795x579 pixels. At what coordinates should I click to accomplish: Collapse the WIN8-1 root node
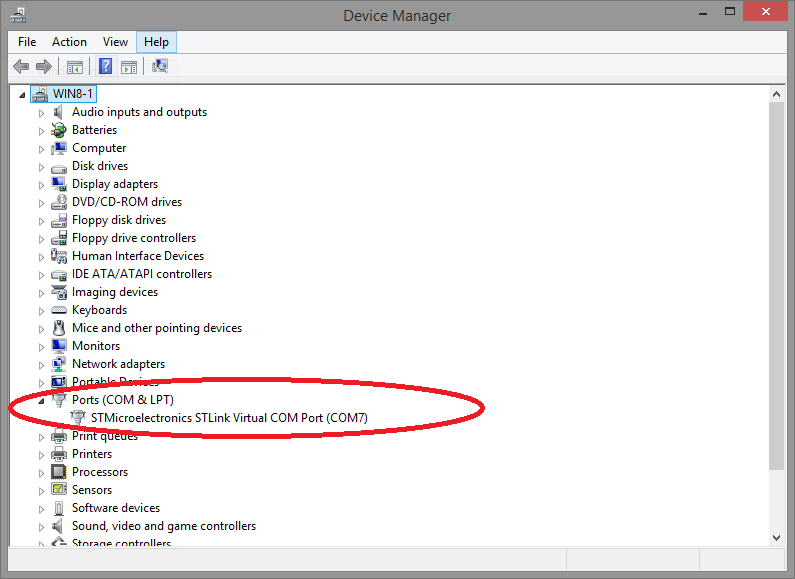coord(24,95)
